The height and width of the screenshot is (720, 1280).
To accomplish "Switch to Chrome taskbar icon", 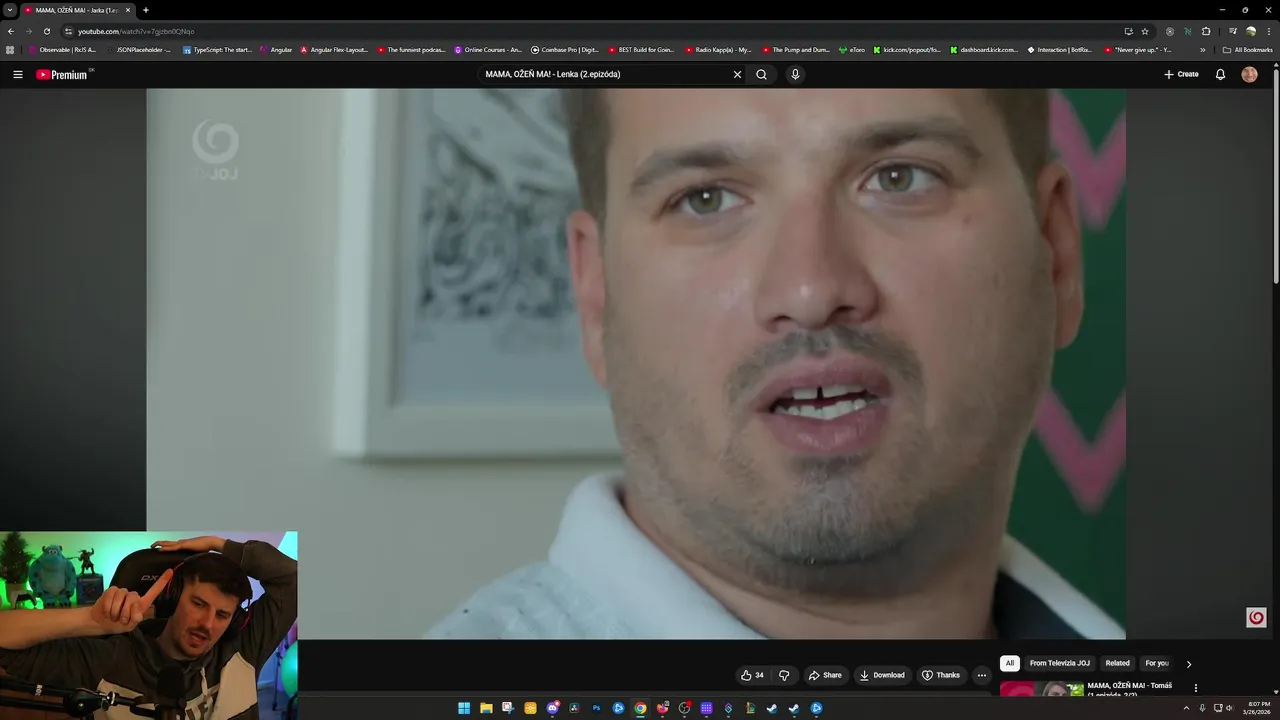I will (x=640, y=708).
